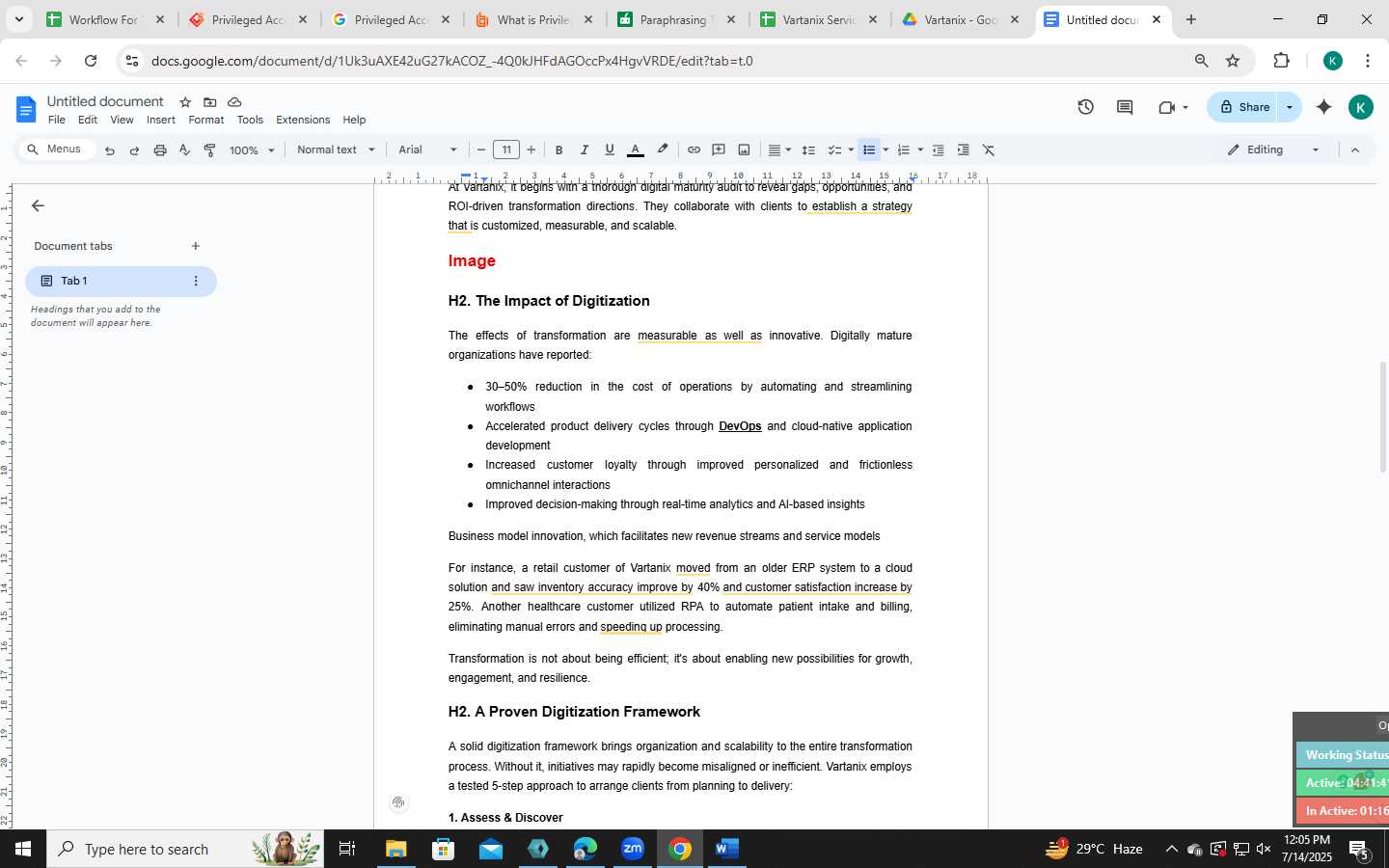Open File Explorer from taskbar
This screenshot has width=1389, height=868.
pos(396,849)
